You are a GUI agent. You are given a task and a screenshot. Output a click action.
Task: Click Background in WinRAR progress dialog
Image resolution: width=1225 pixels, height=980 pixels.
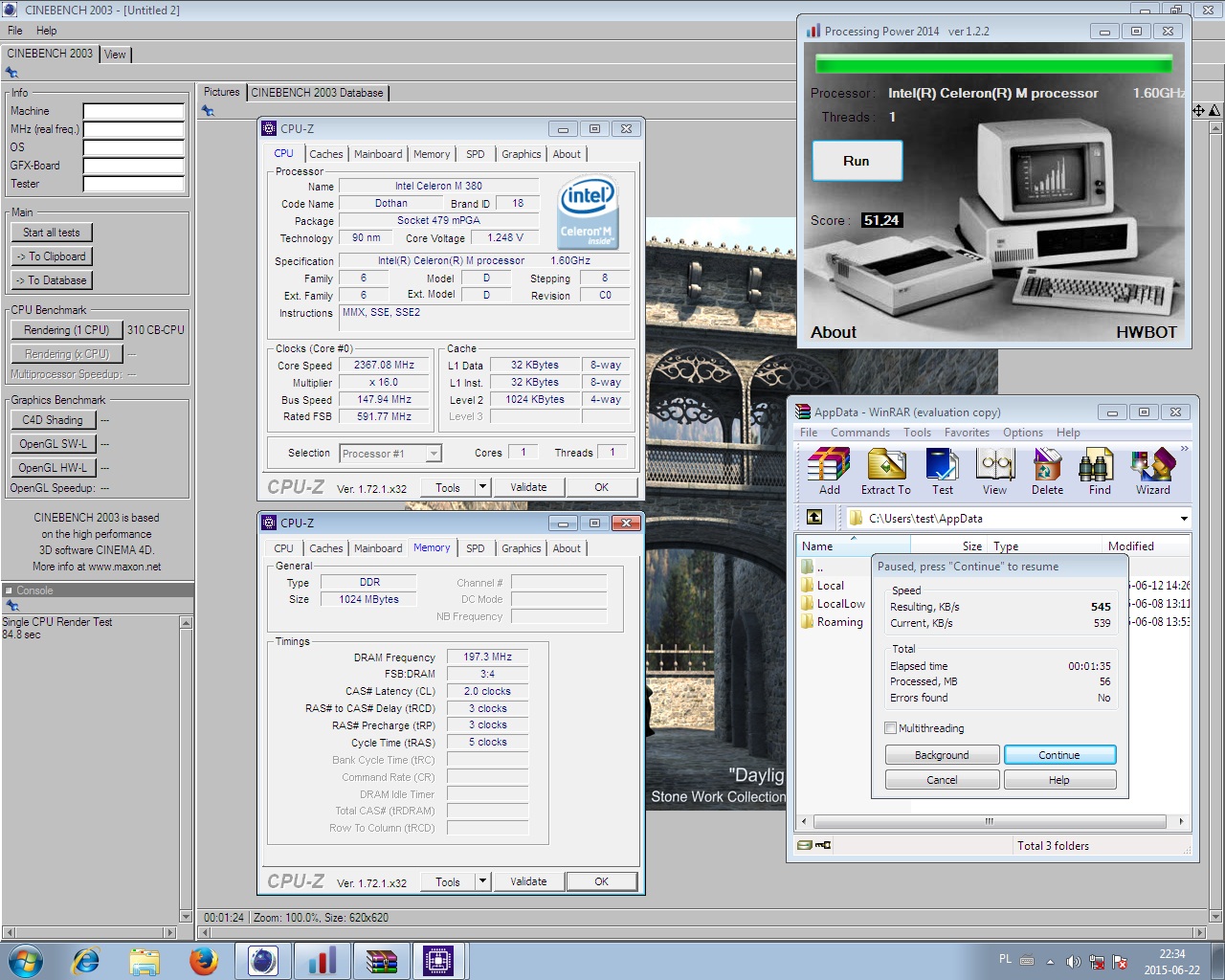[942, 755]
